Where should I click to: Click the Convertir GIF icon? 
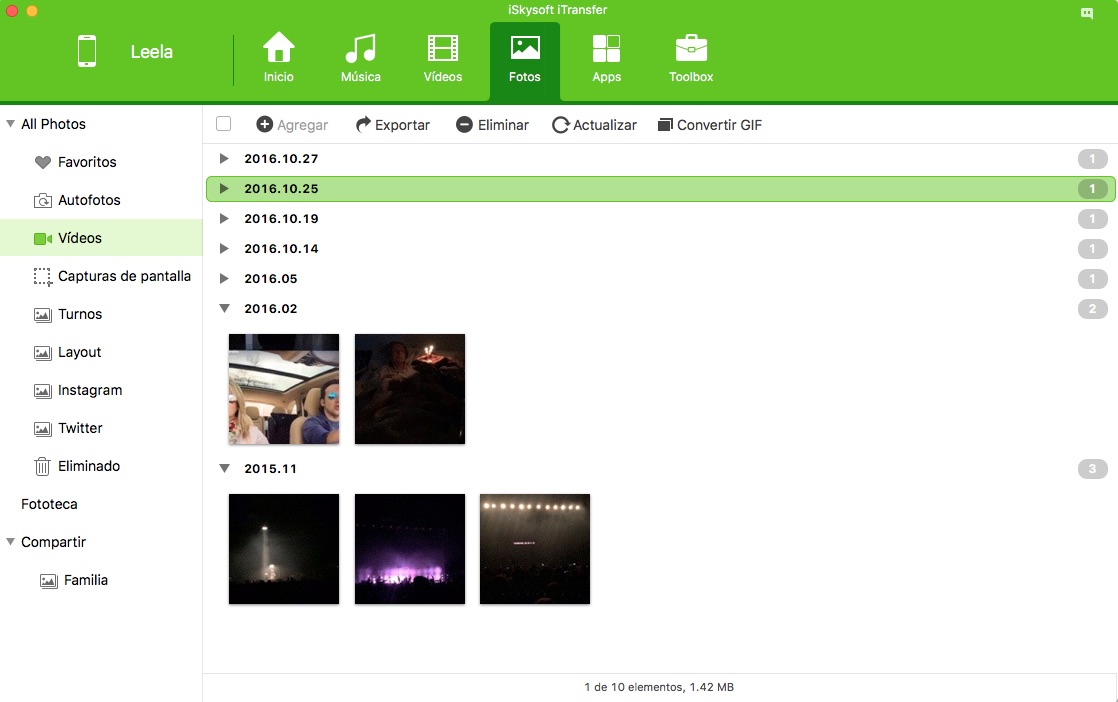click(665, 125)
